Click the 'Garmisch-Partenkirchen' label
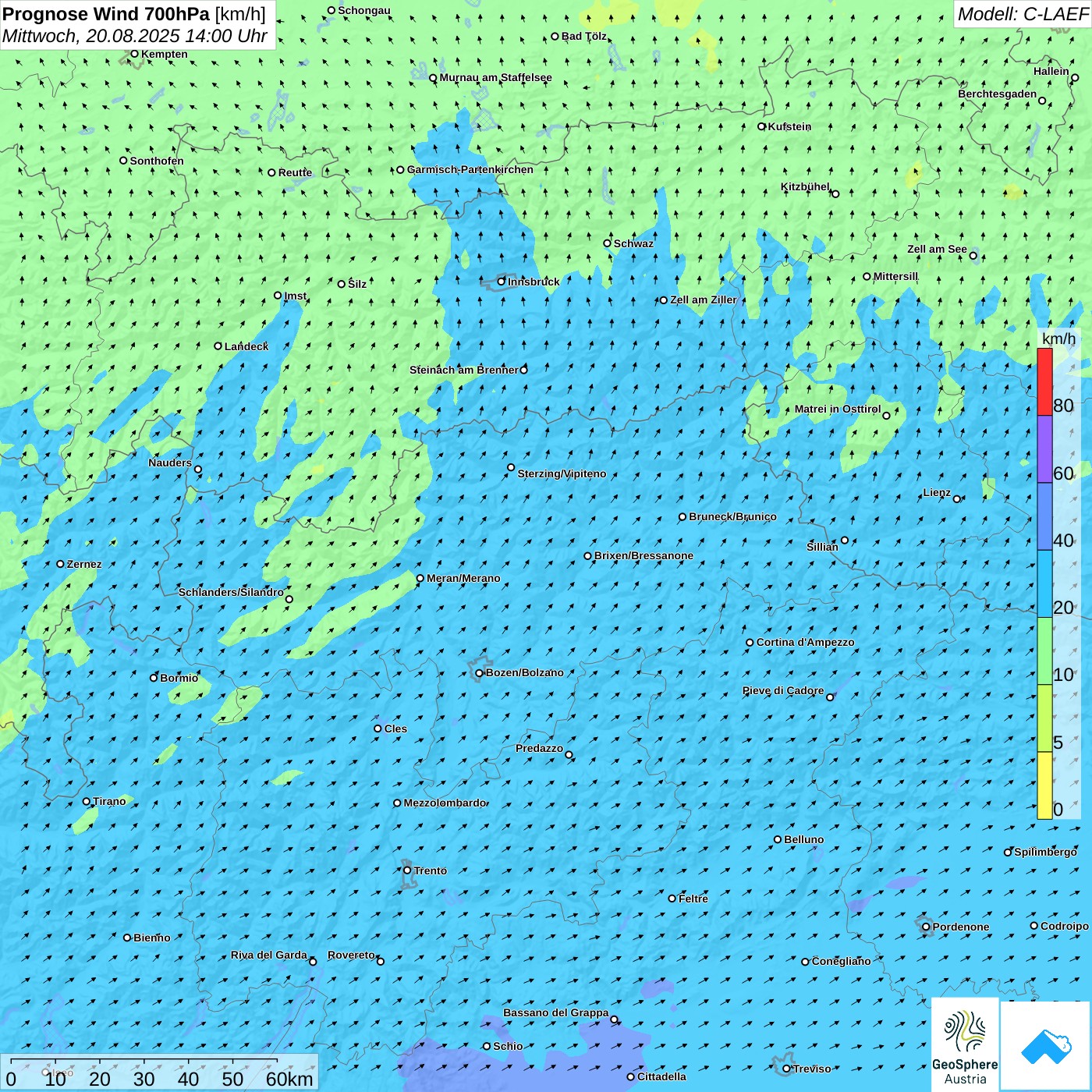This screenshot has height=1092, width=1092. (x=470, y=169)
